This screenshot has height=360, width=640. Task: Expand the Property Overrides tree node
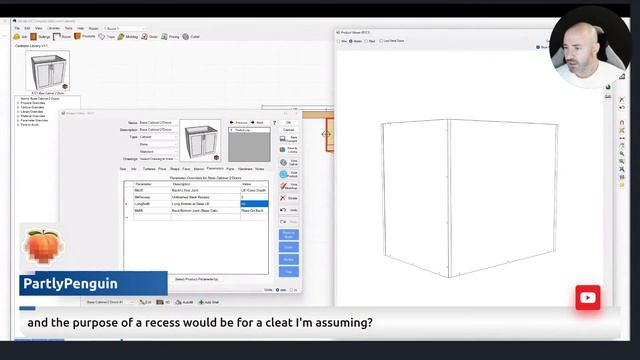click(x=18, y=103)
